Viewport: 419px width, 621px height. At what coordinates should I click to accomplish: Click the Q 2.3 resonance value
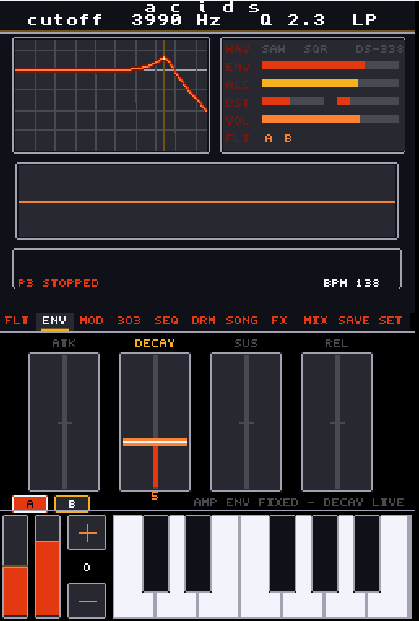pyautogui.click(x=293, y=20)
